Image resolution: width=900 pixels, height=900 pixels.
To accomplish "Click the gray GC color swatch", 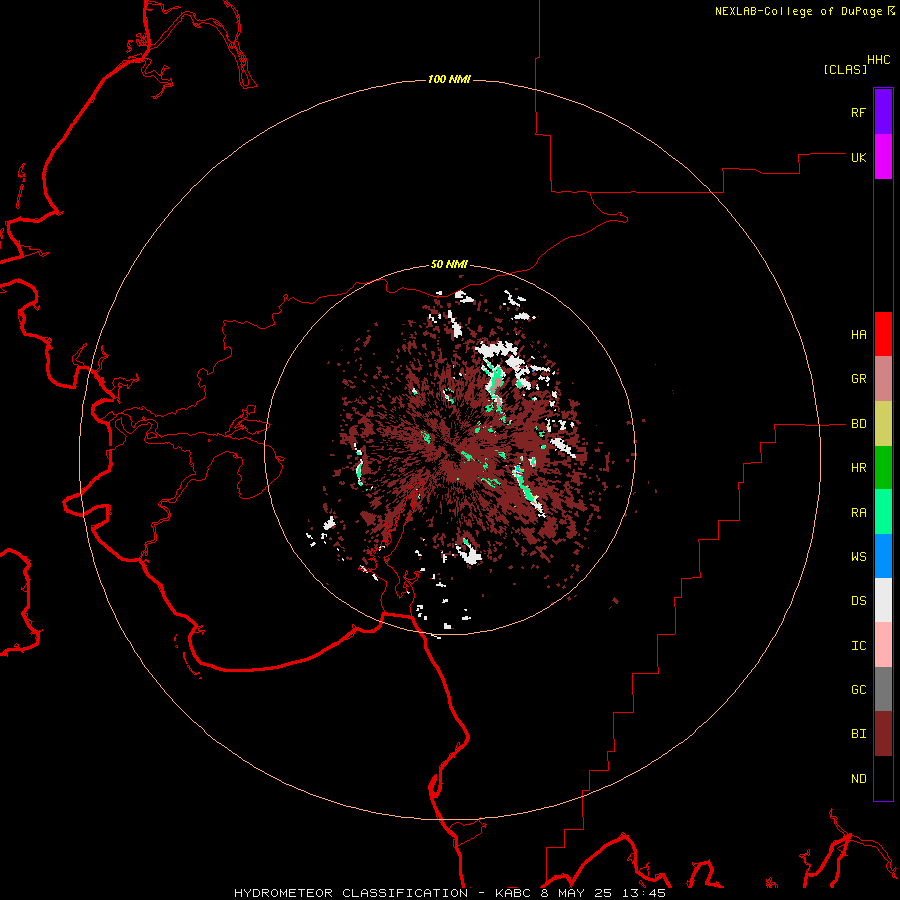I will 883,689.
